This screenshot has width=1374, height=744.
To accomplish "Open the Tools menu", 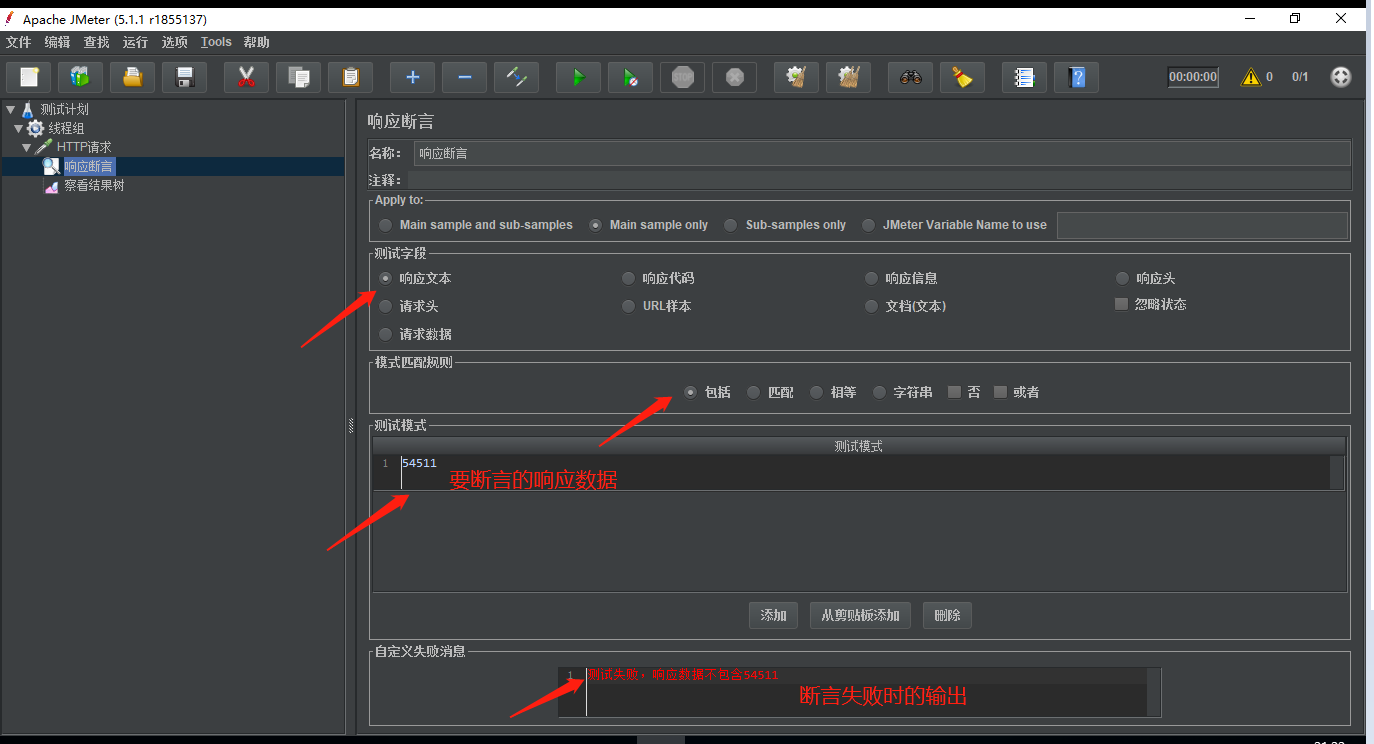I will click(x=216, y=42).
